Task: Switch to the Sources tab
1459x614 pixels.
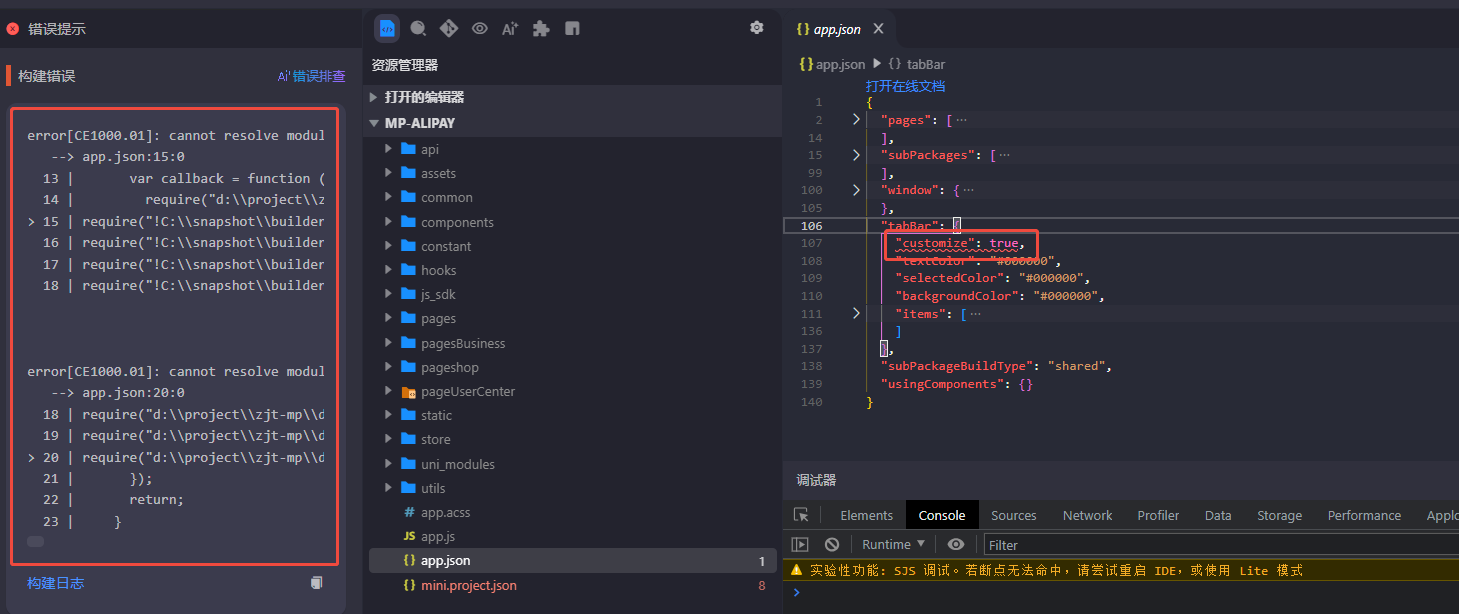Action: [1013, 515]
